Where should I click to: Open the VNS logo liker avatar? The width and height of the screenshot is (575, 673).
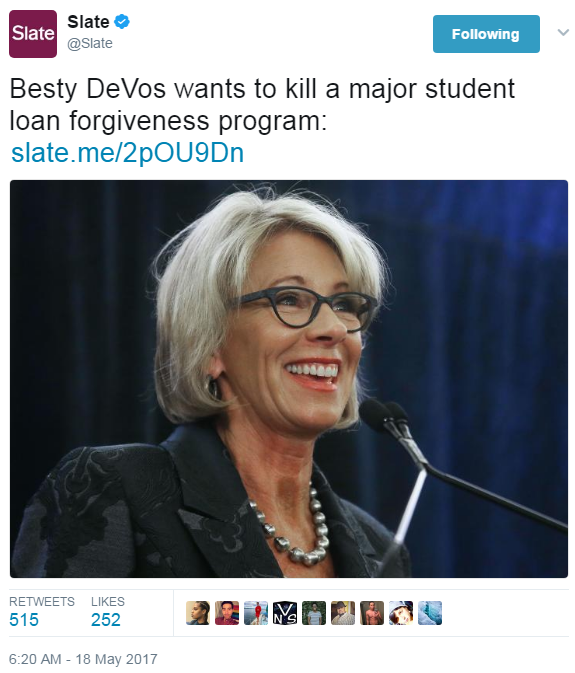click(x=285, y=612)
